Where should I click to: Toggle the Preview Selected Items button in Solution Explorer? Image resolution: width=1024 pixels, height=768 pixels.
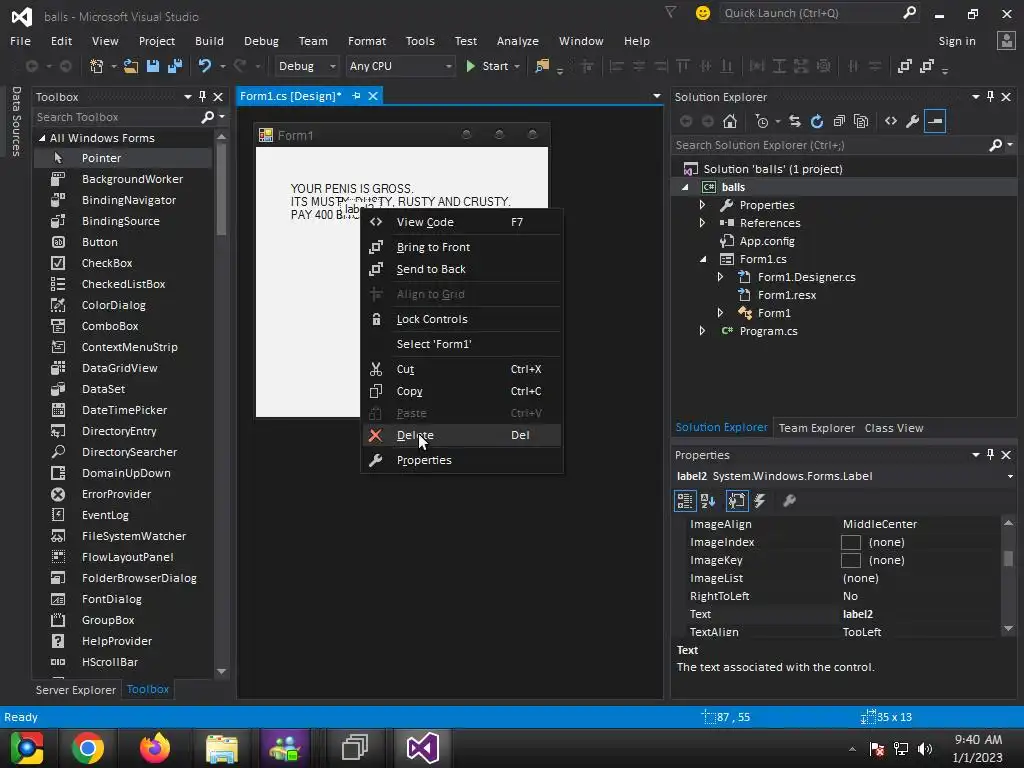point(935,121)
